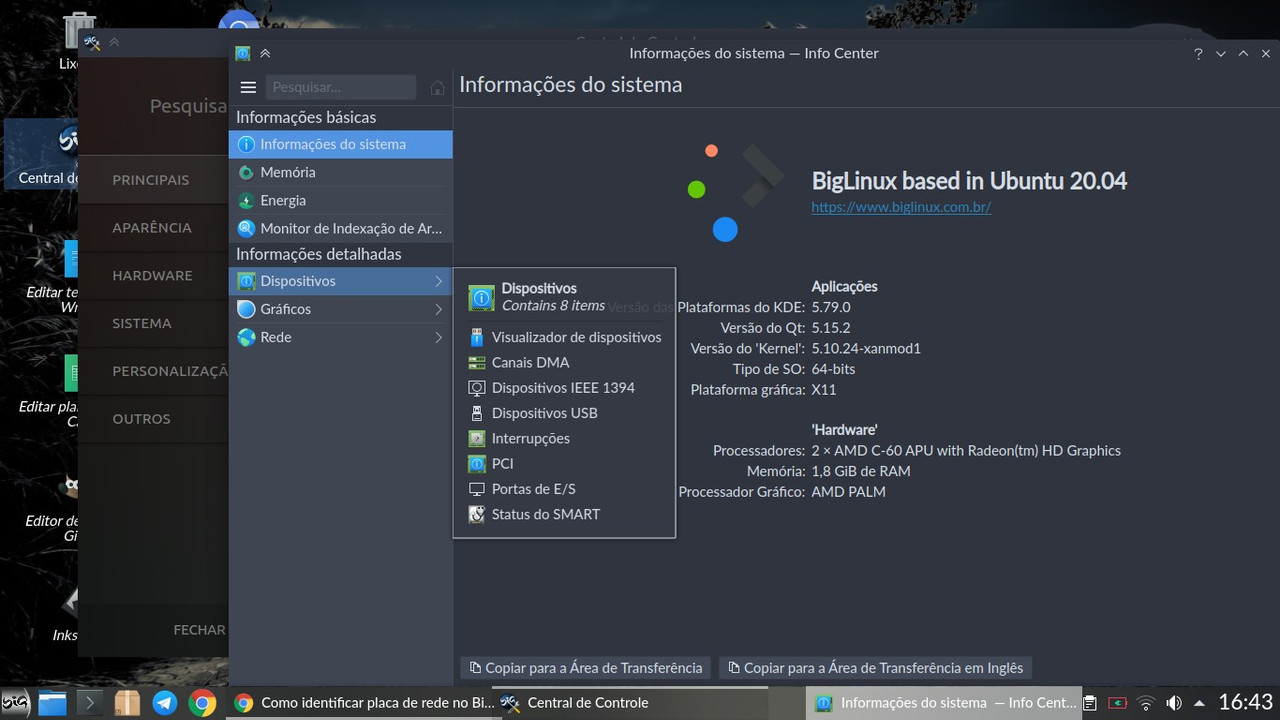Viewport: 1280px width, 720px height.
Task: Open the BigLinux application launcher
Action: (x=16, y=703)
